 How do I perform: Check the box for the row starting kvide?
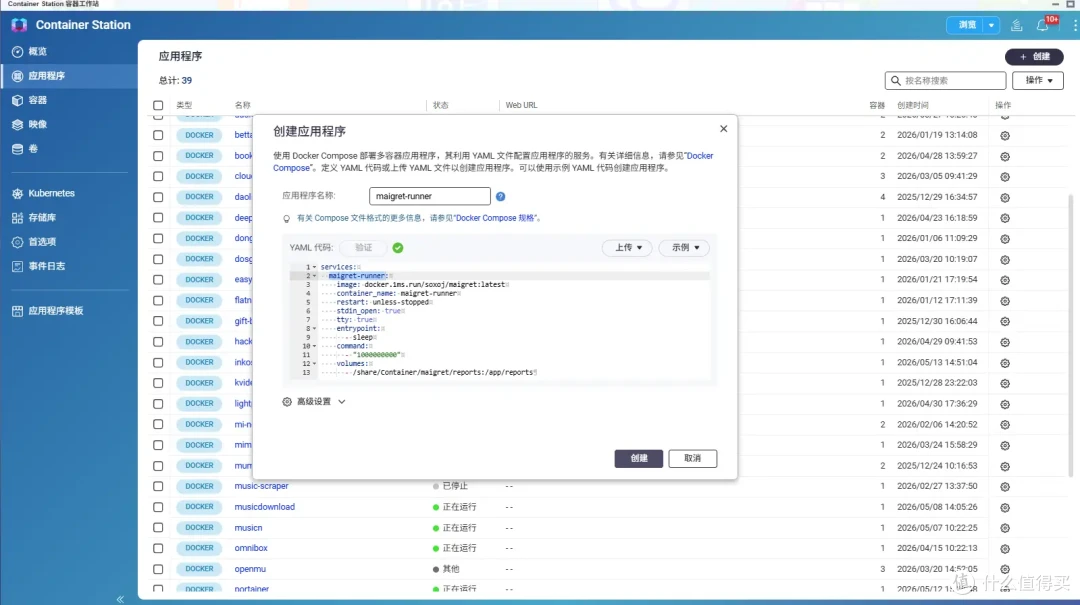tap(158, 383)
